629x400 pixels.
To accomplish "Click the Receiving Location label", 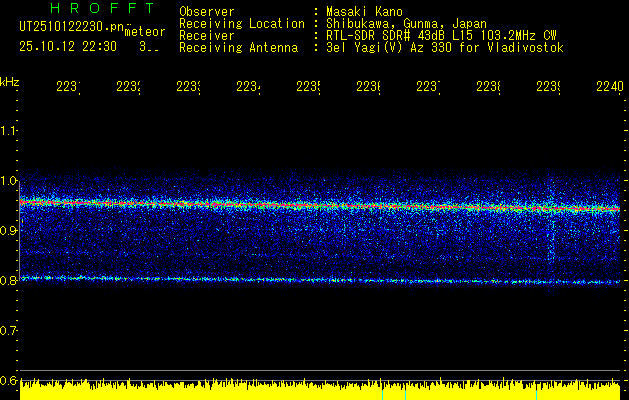I will coord(242,24).
